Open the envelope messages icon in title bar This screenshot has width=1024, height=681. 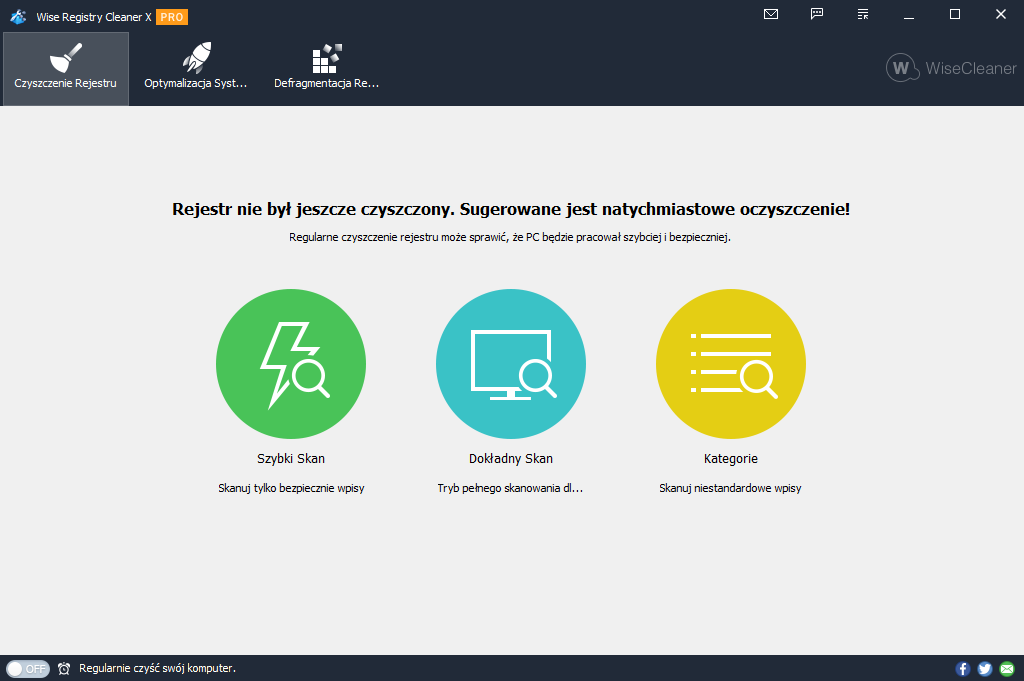pos(771,14)
